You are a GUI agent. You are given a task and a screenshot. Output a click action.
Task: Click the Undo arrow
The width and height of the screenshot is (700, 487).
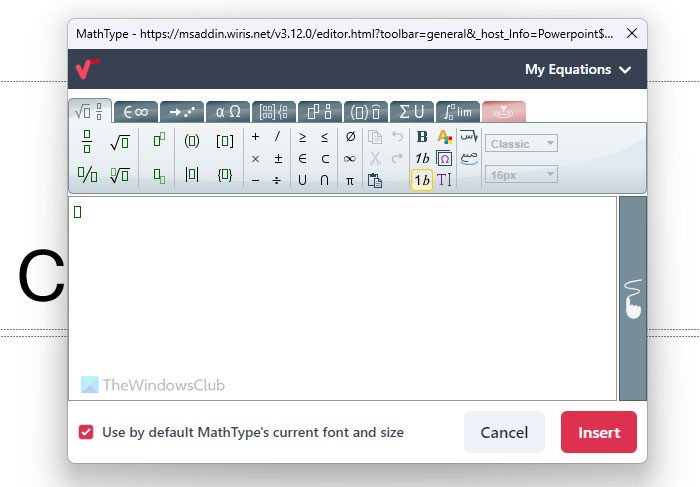pyautogui.click(x=397, y=136)
